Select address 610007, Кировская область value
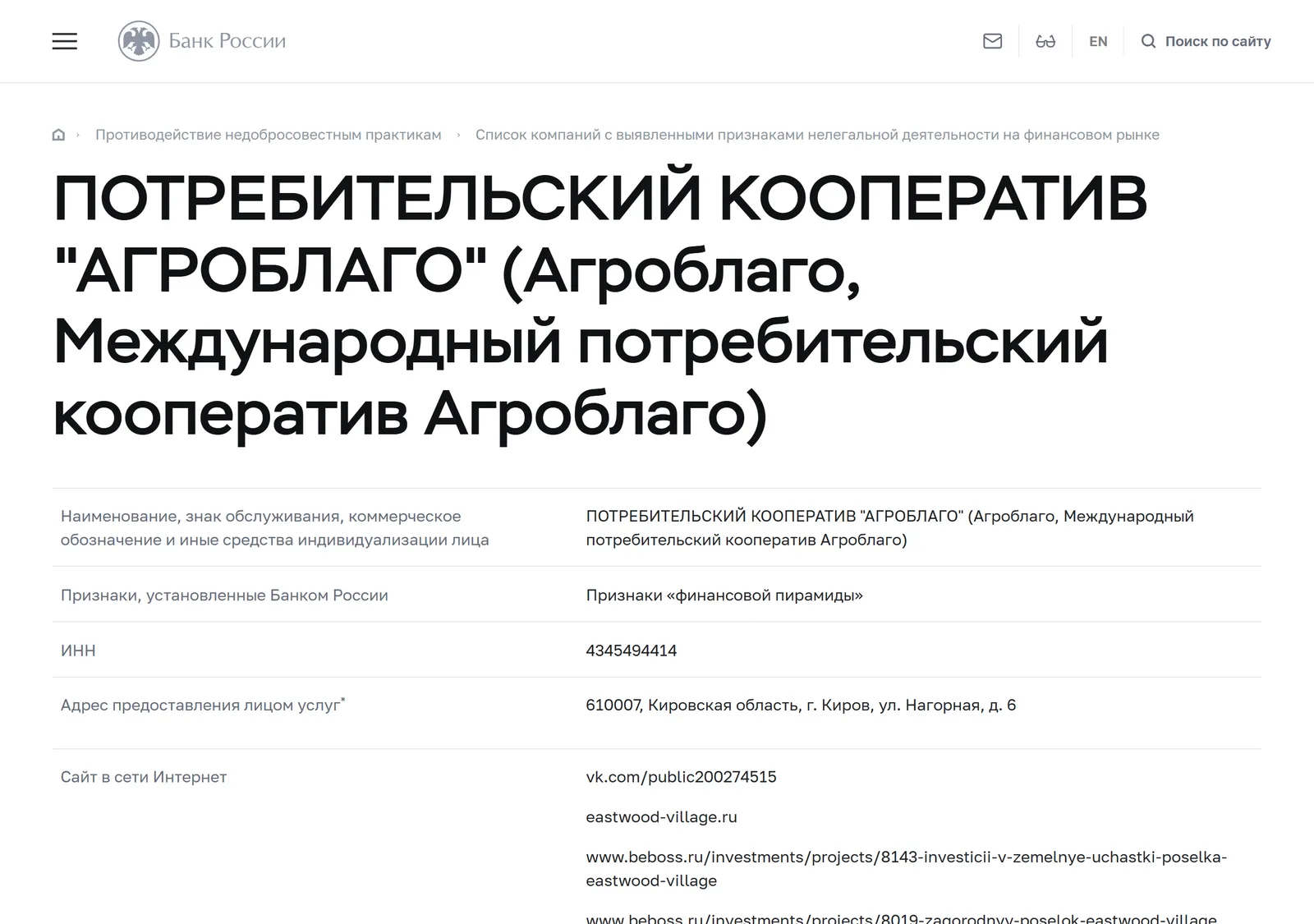Viewport: 1314px width, 924px height. point(801,705)
